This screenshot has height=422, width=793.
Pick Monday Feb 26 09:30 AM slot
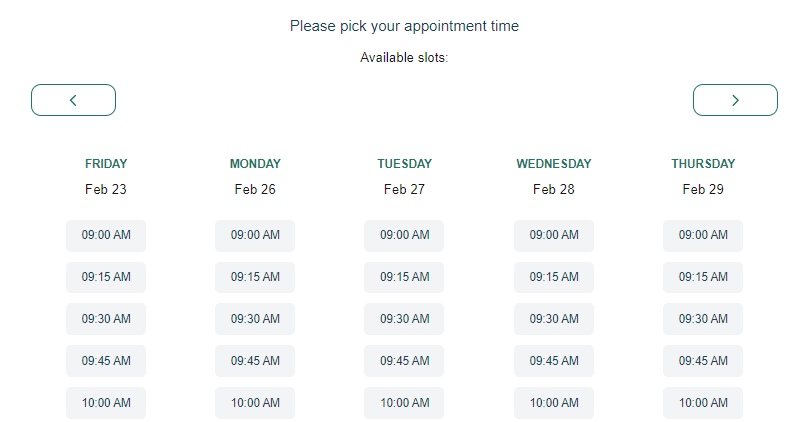point(255,319)
